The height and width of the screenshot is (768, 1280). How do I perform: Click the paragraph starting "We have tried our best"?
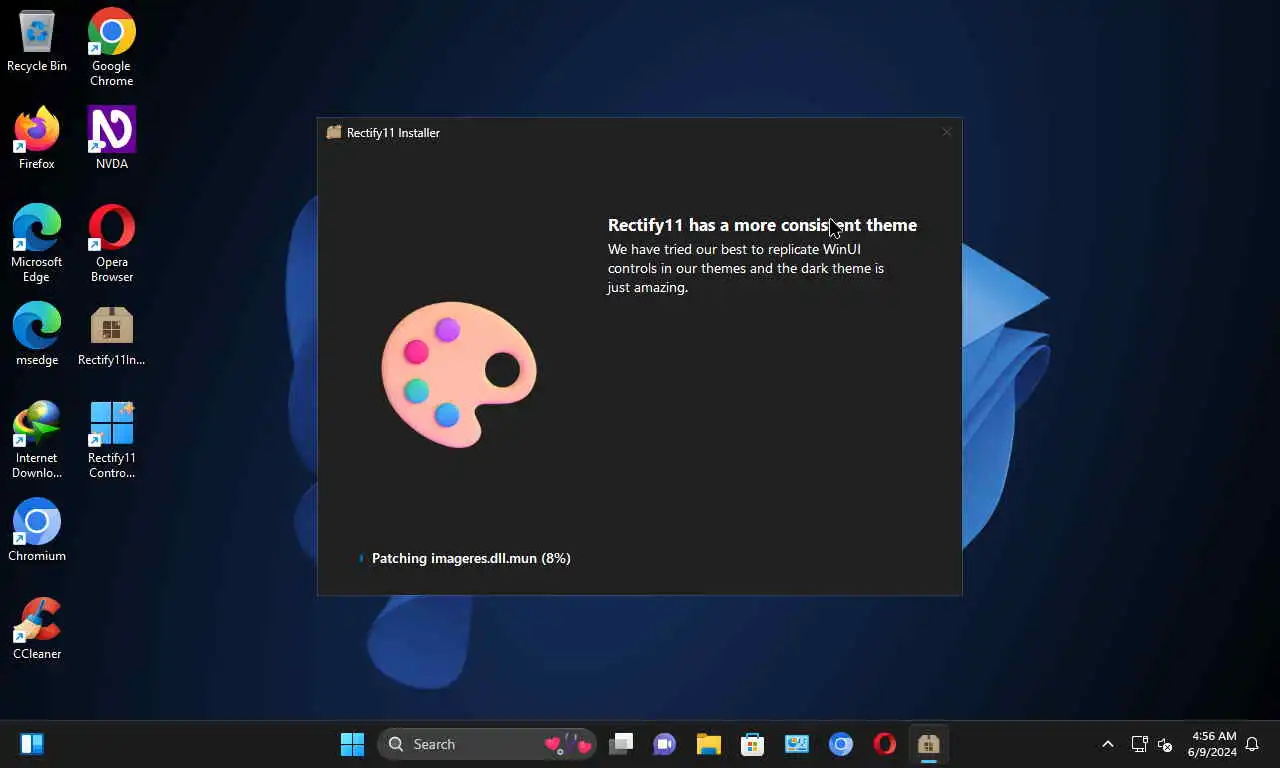[746, 268]
